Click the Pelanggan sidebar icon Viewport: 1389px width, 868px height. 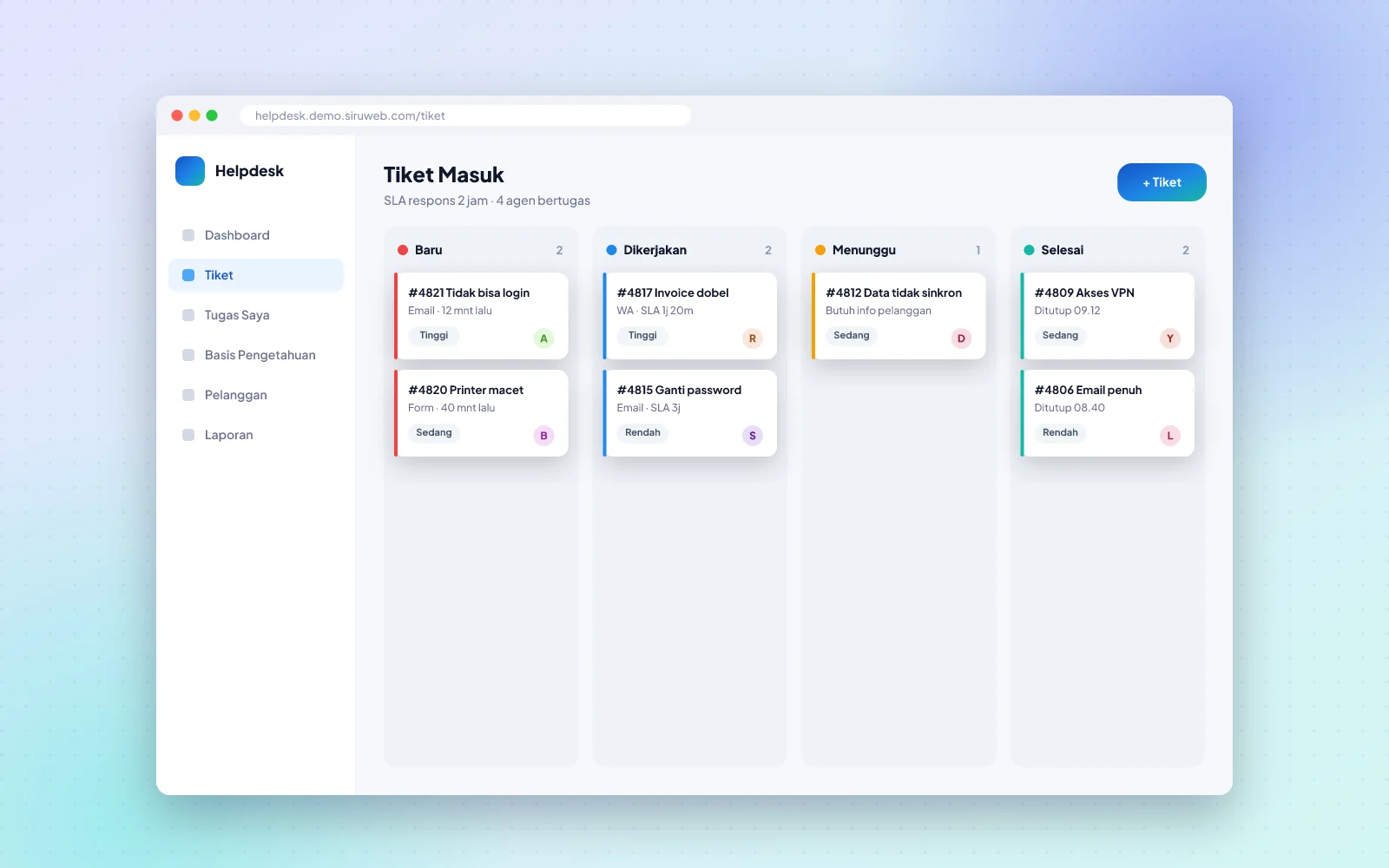click(x=188, y=395)
